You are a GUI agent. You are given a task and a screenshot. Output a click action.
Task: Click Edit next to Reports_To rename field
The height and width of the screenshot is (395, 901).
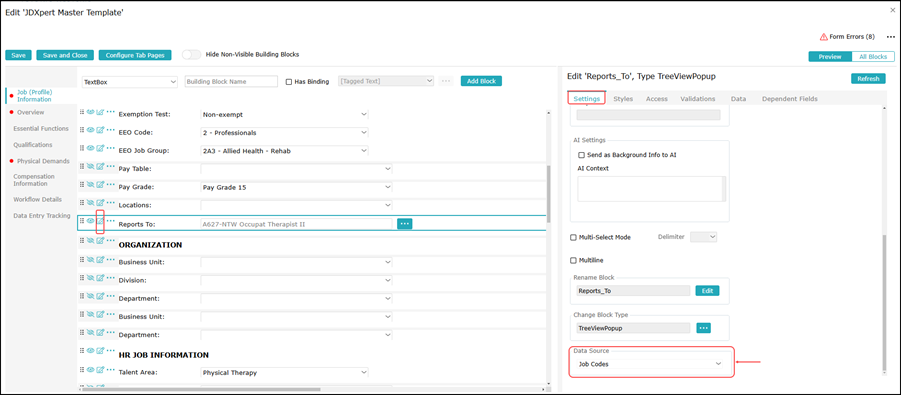(707, 291)
